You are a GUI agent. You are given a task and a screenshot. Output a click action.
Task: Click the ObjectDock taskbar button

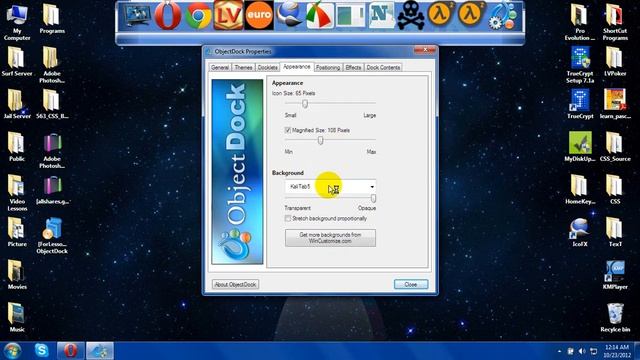pos(100,351)
